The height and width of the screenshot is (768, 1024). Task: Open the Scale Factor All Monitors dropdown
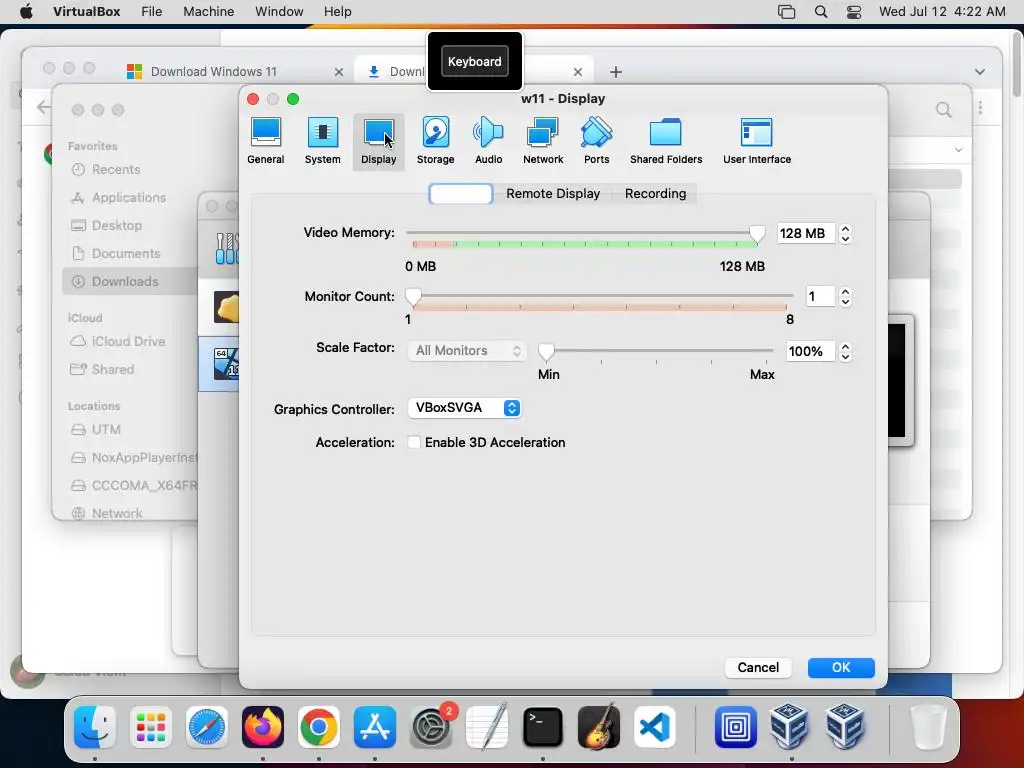pyautogui.click(x=466, y=351)
